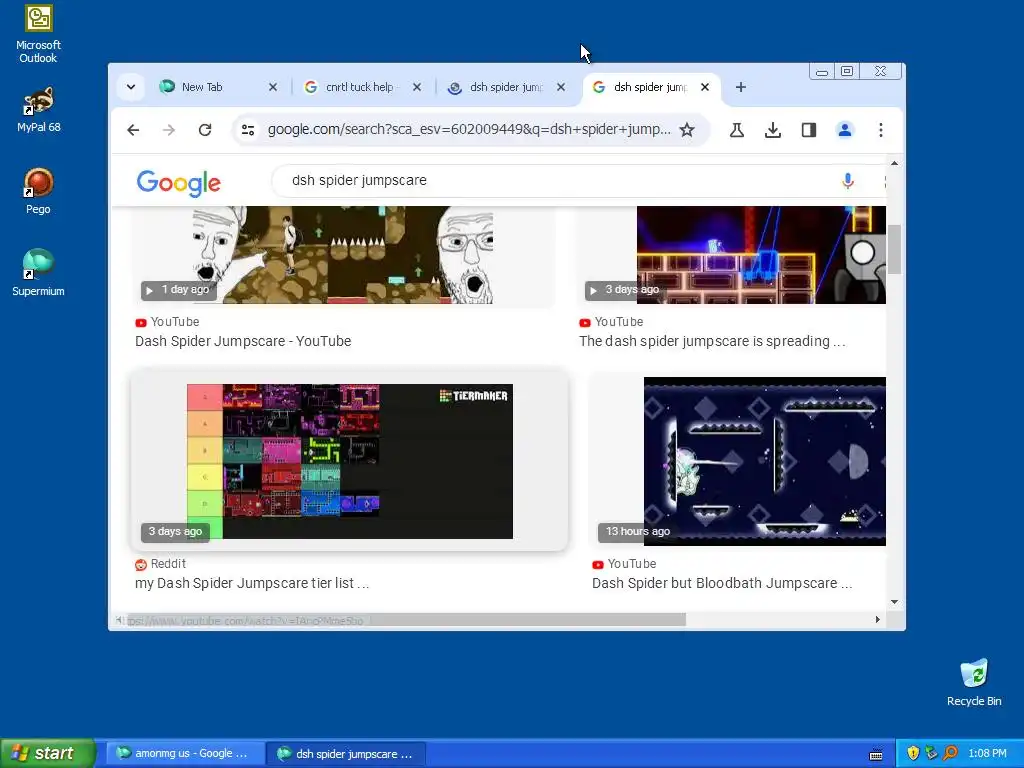Open 'Dash Spider Jumpscare - YouTube' result
Viewport: 1024px width, 768px height.
(243, 341)
